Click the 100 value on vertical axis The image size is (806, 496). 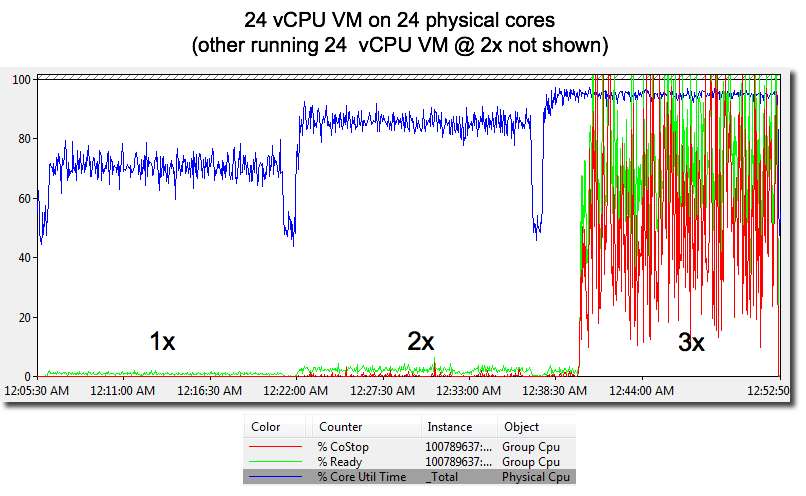click(22, 80)
